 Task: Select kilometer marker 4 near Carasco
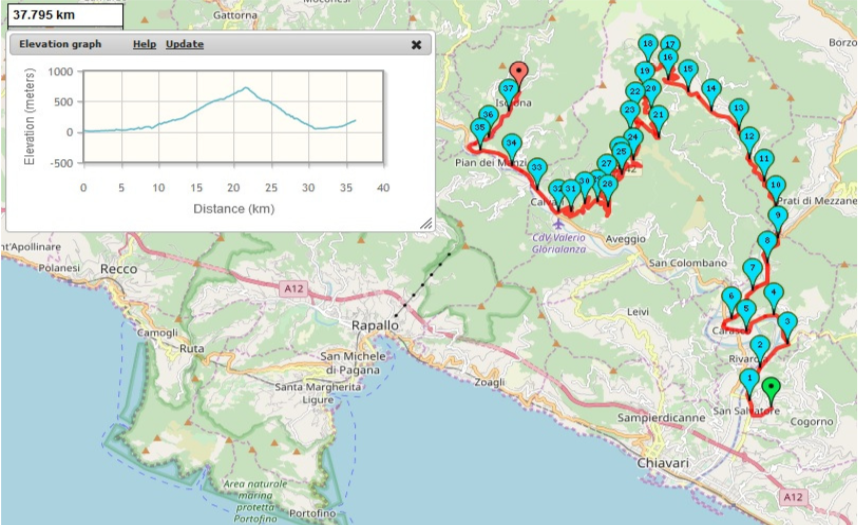coord(773,293)
